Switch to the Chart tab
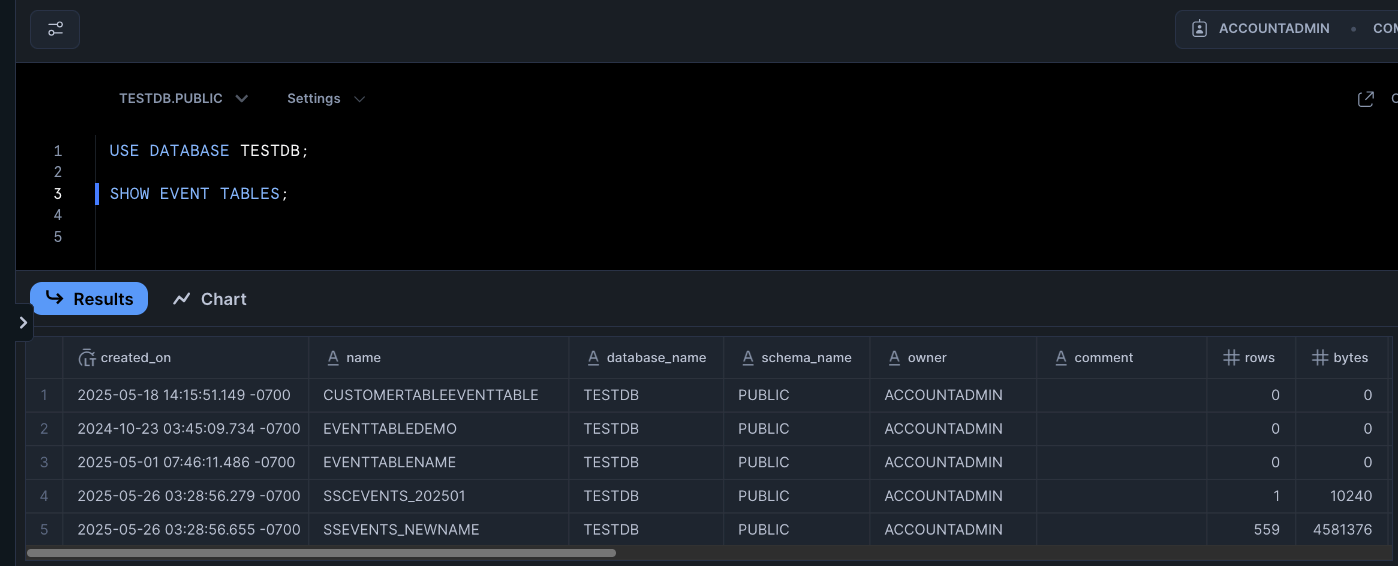 (209, 299)
